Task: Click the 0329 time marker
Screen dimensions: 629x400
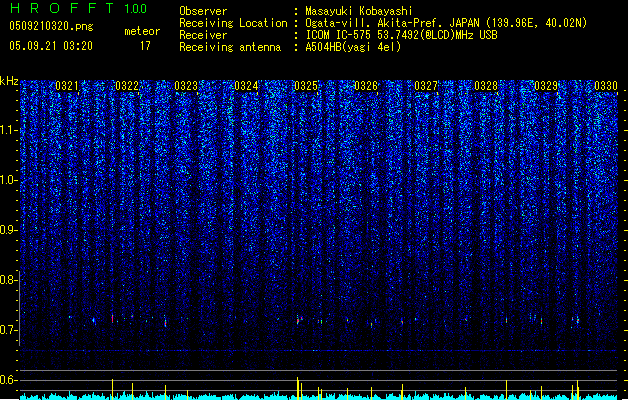Action: click(x=546, y=86)
